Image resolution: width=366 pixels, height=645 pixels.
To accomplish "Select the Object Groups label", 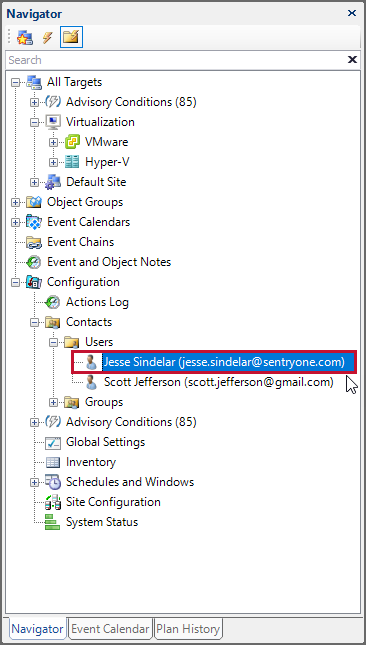I will click(x=85, y=202).
